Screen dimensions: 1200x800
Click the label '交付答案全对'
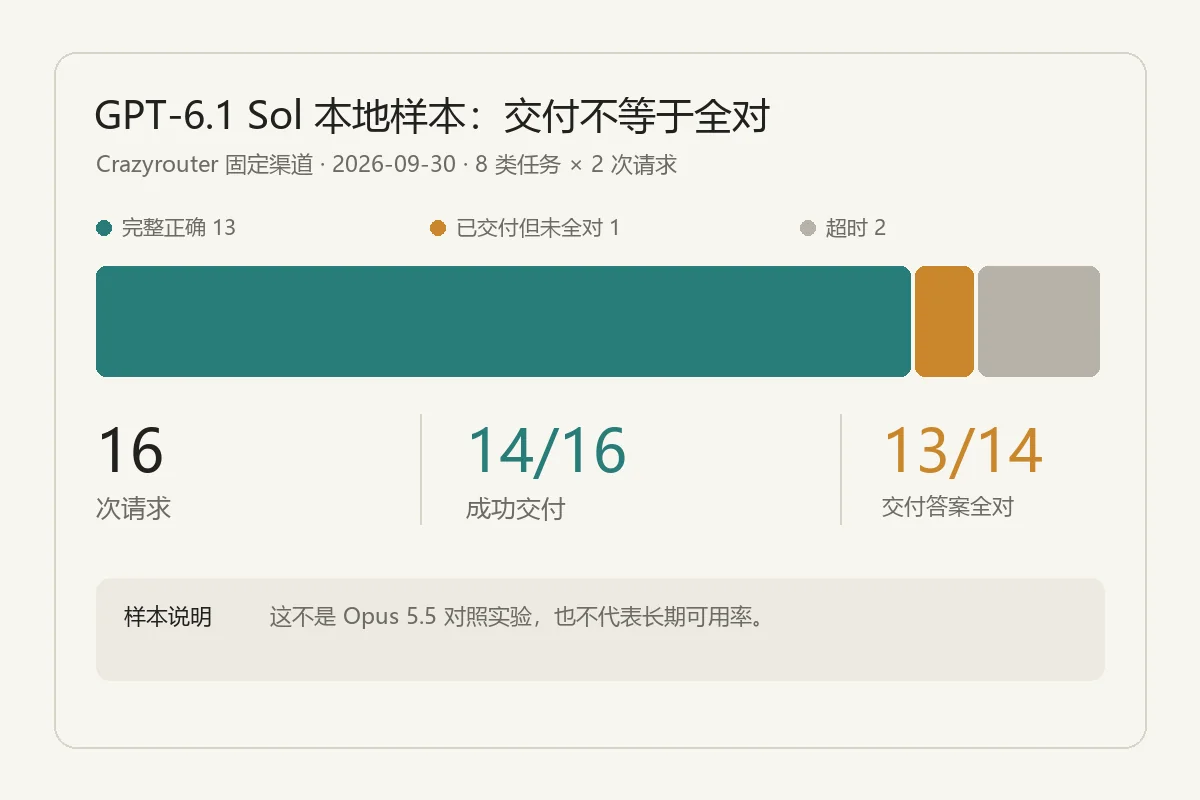[x=947, y=507]
